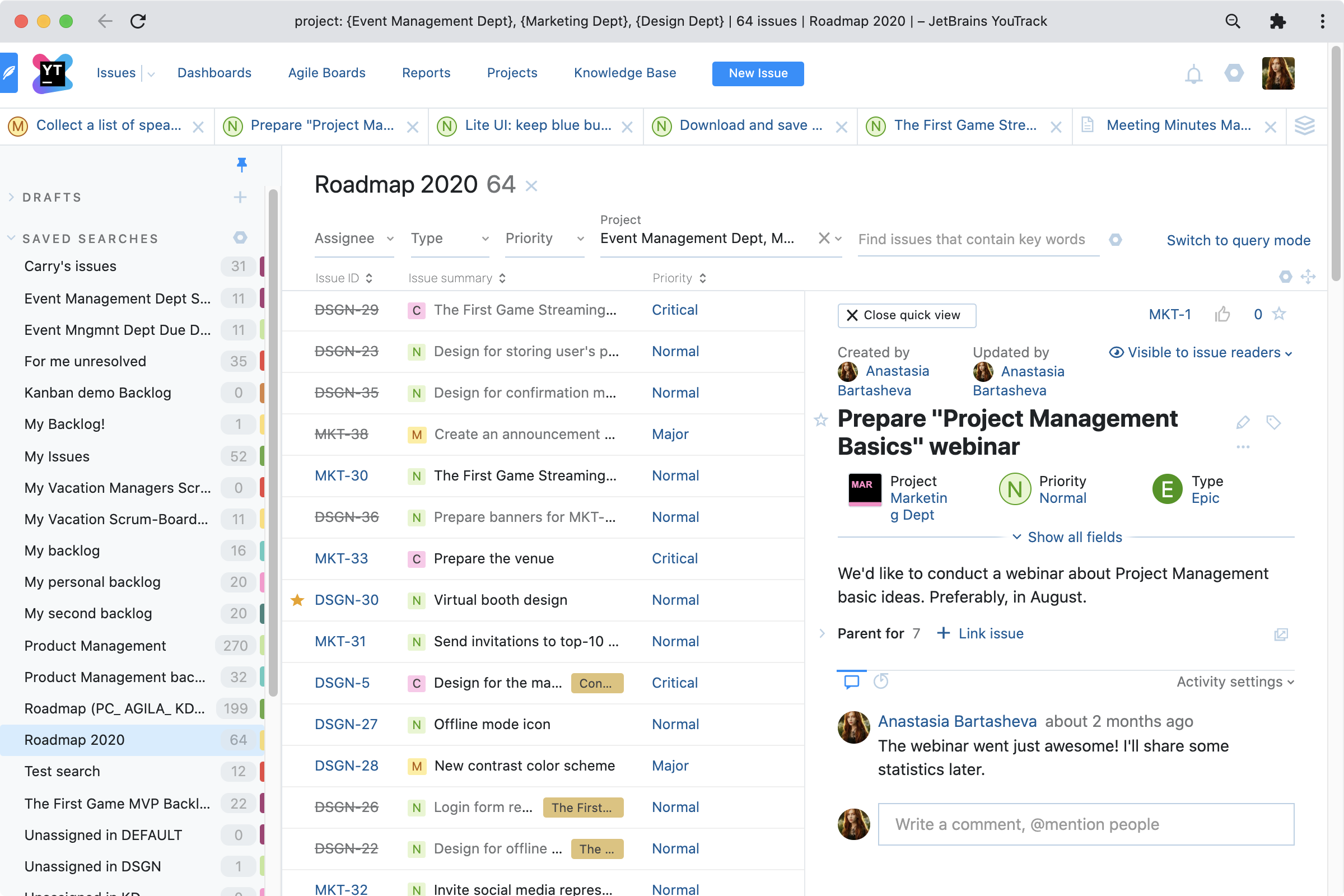Star issue MKT-1 in the quick view header
The image size is (1344, 896).
1279,314
